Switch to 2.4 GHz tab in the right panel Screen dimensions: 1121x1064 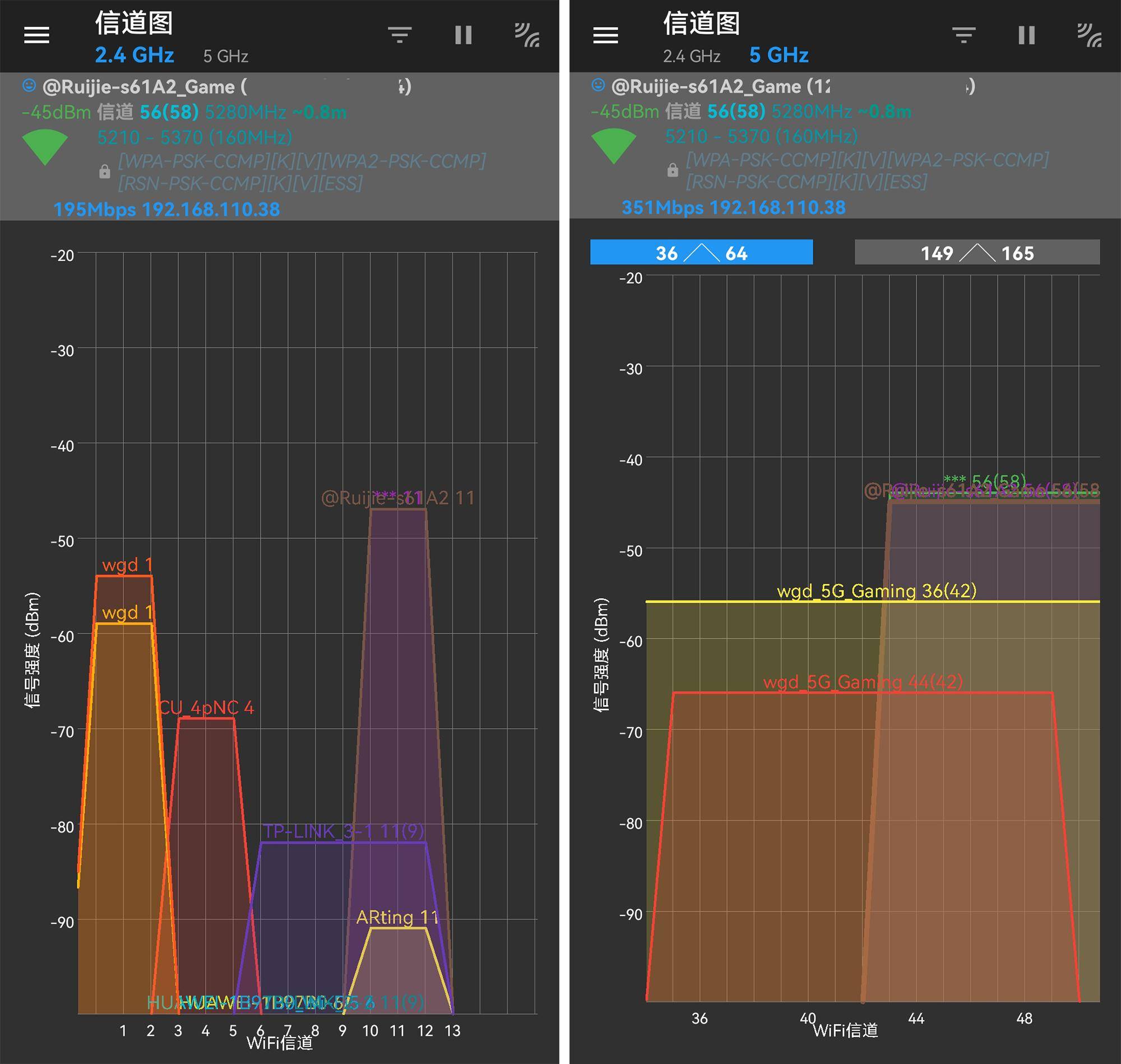(691, 56)
